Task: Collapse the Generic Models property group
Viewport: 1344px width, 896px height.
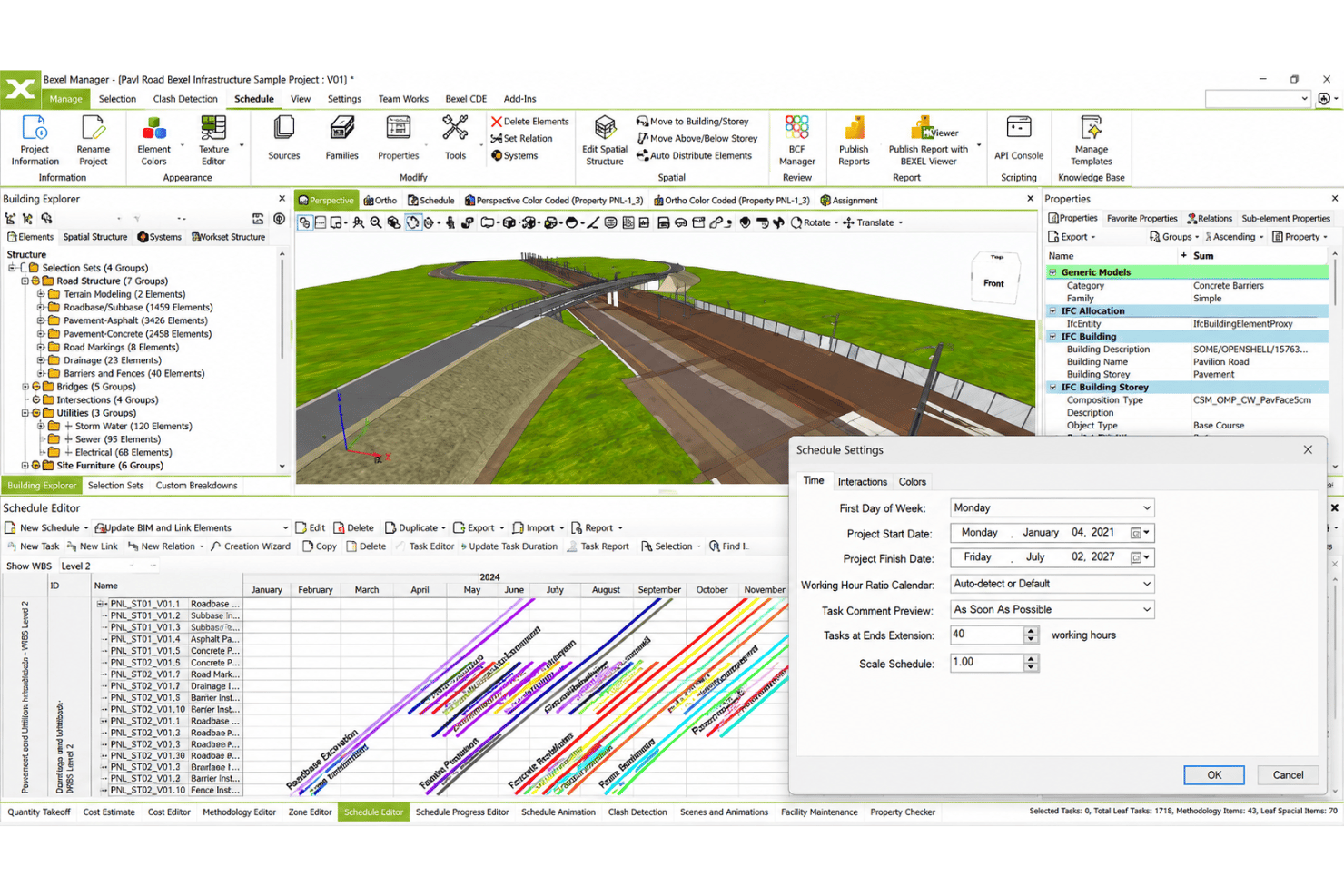Action: 1053,272
